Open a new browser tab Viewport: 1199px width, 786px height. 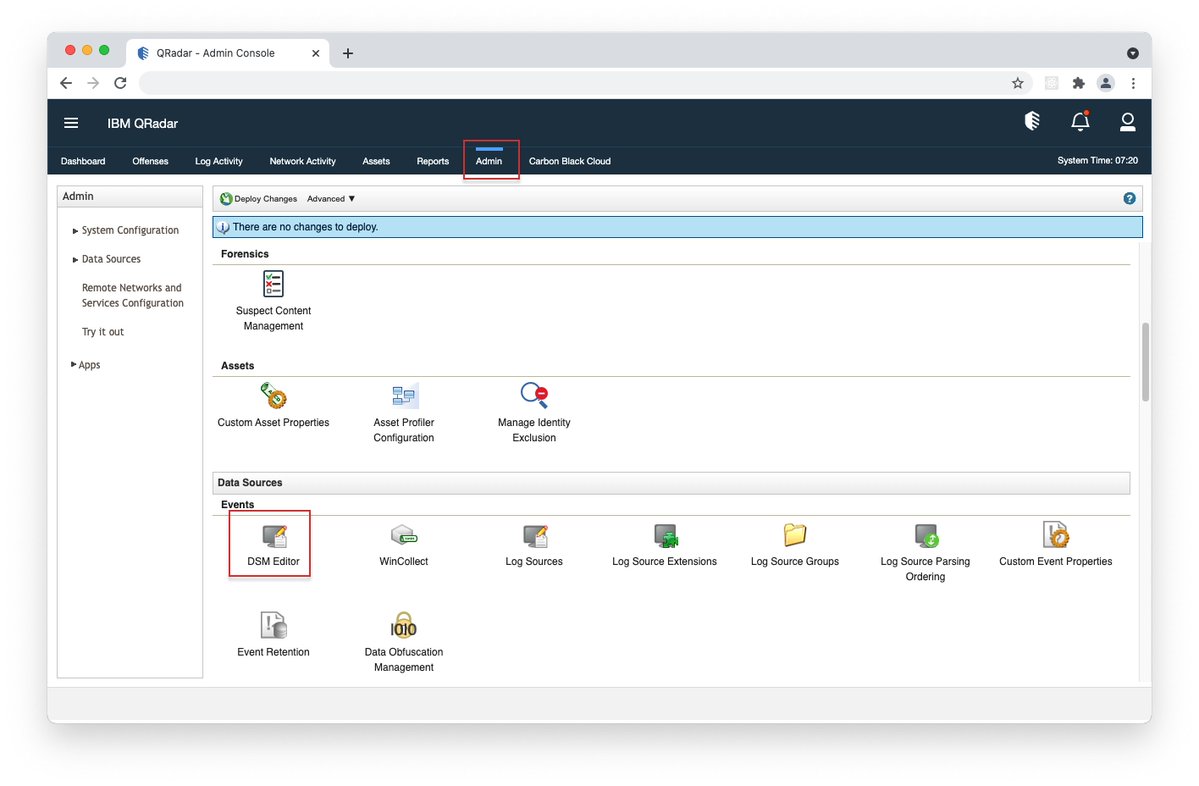[x=348, y=53]
